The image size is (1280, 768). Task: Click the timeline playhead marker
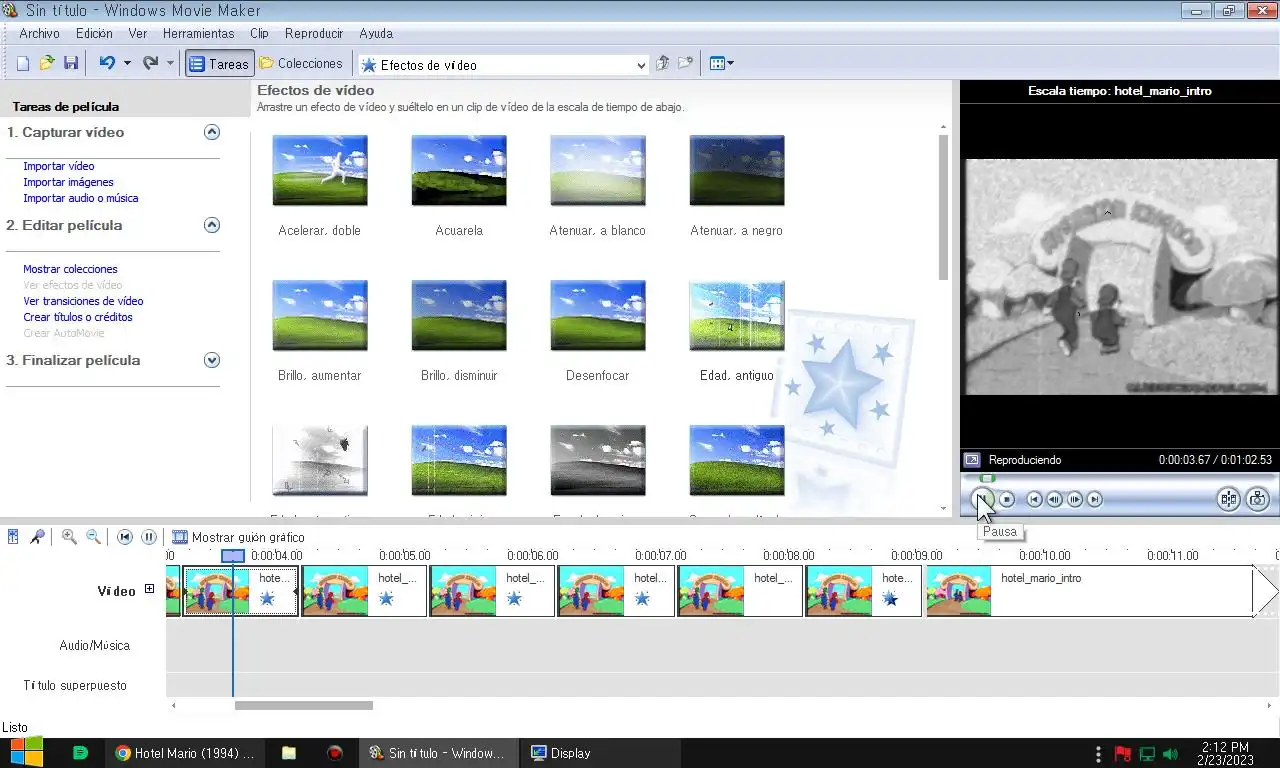233,555
